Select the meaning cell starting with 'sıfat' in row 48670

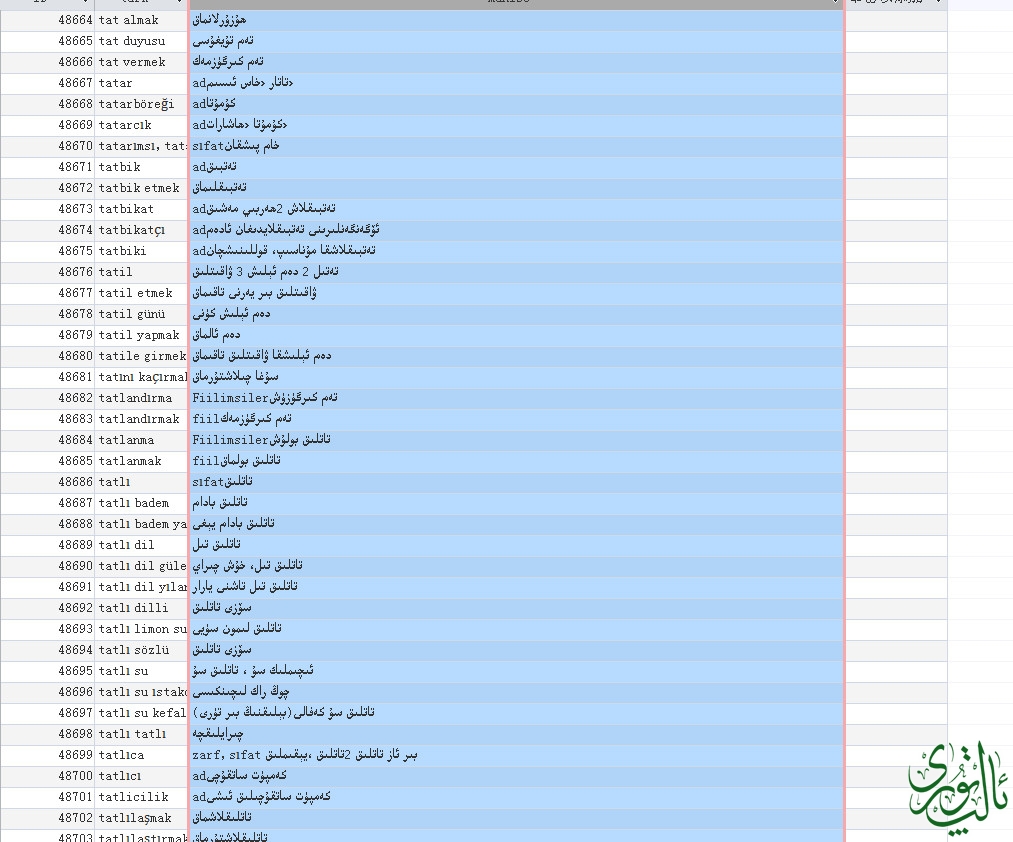pos(516,146)
